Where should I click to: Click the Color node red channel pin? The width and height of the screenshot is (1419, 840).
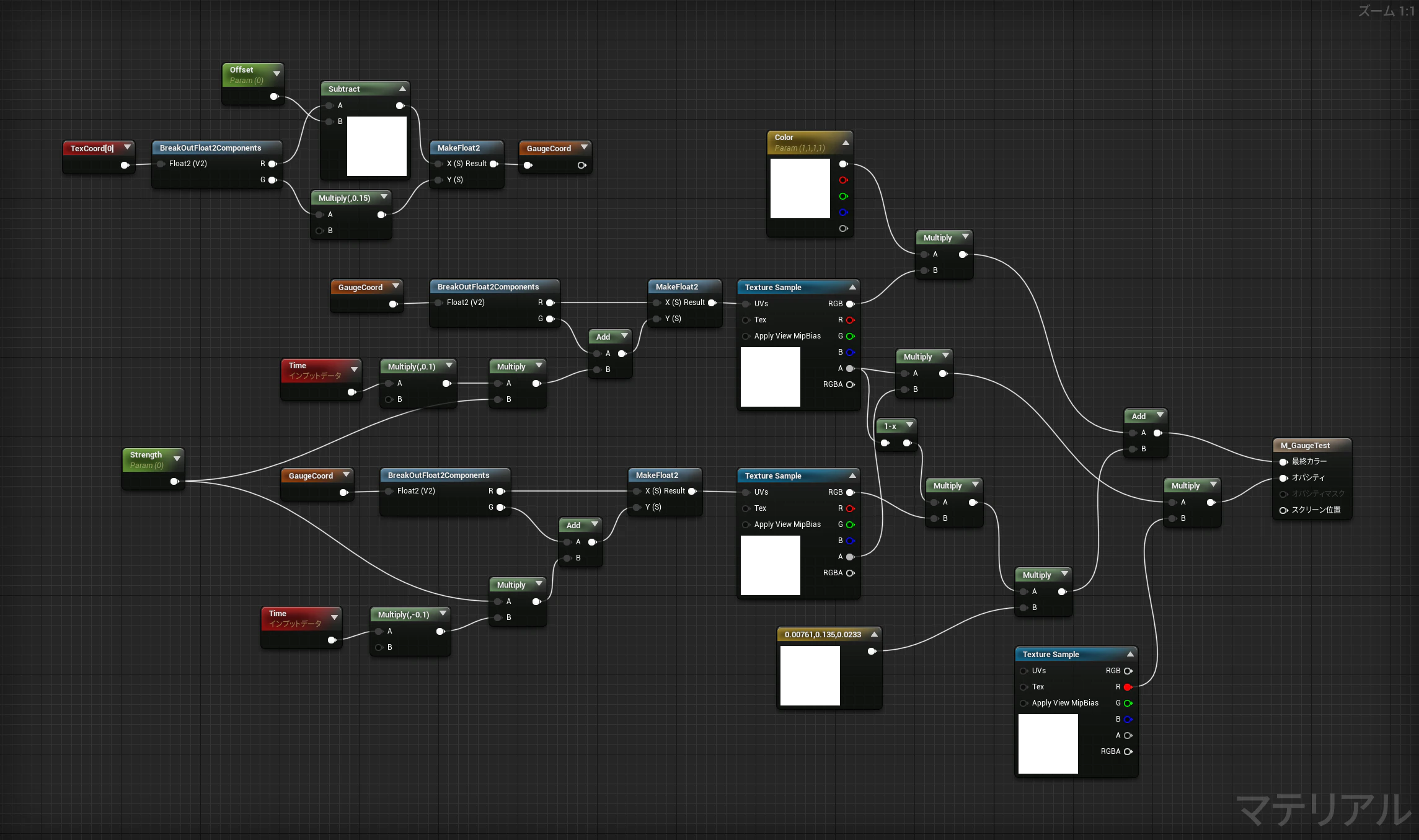pyautogui.click(x=843, y=180)
